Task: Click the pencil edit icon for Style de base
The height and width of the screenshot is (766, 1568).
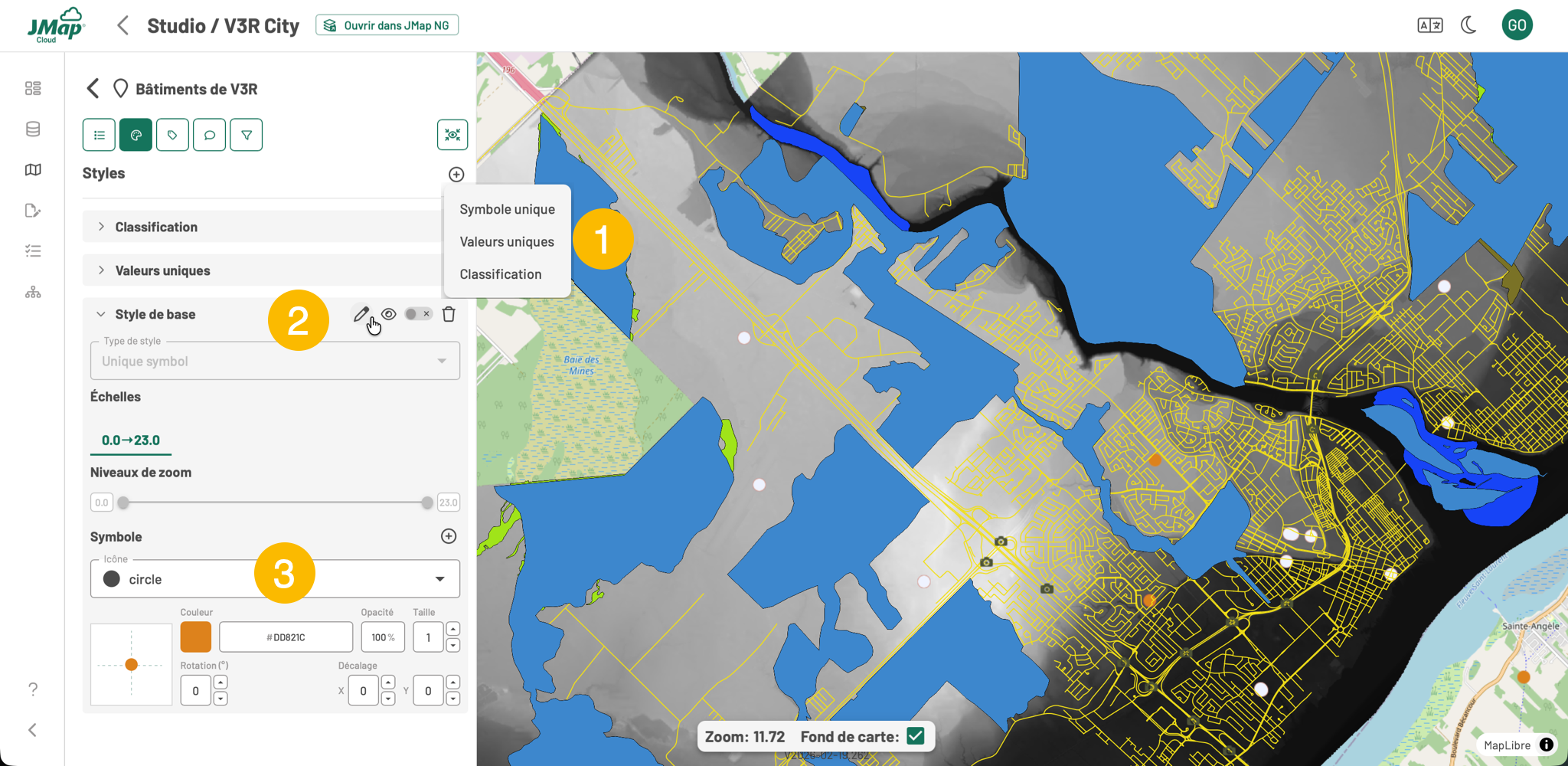Action: click(361, 314)
